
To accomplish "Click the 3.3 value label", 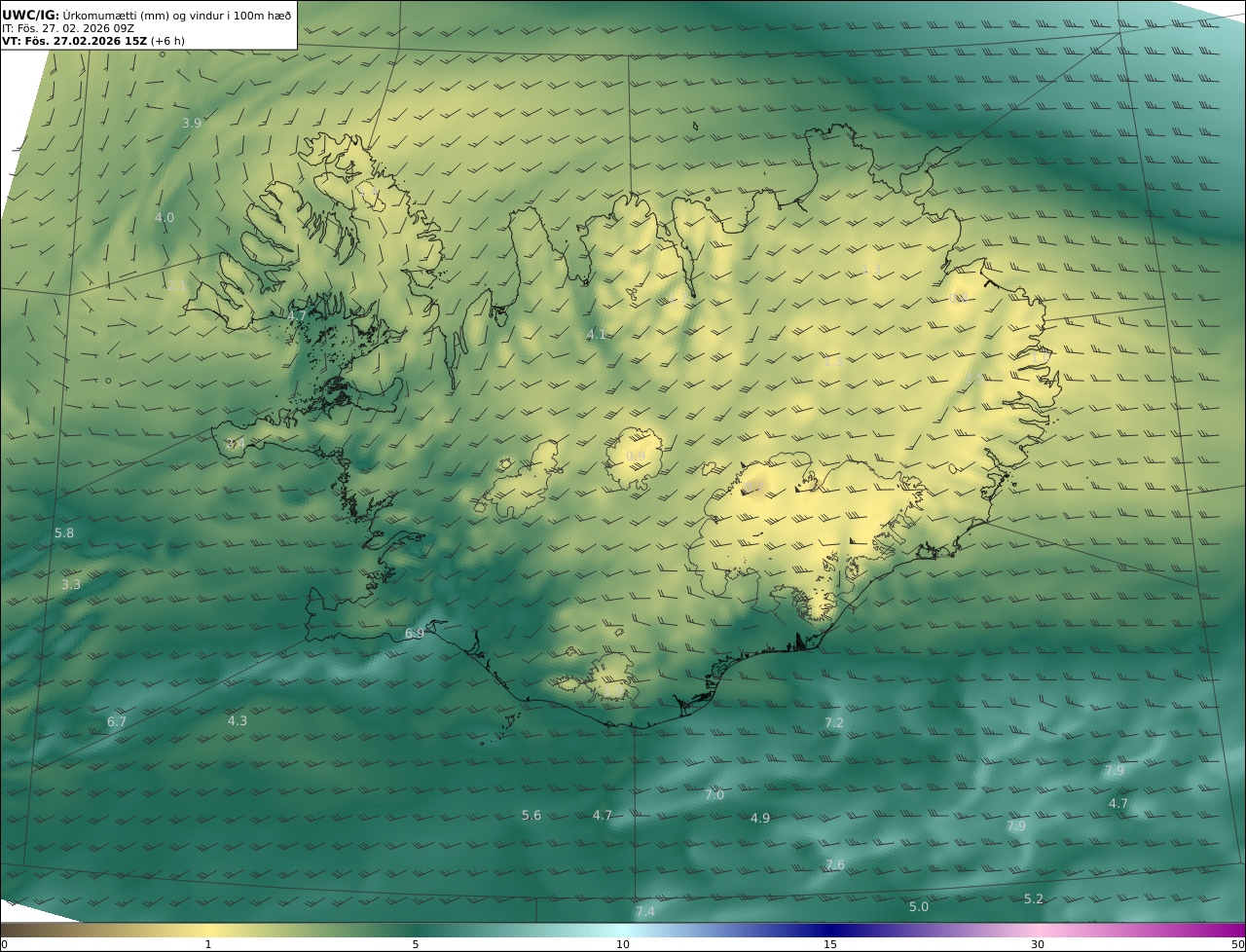I will (x=71, y=584).
